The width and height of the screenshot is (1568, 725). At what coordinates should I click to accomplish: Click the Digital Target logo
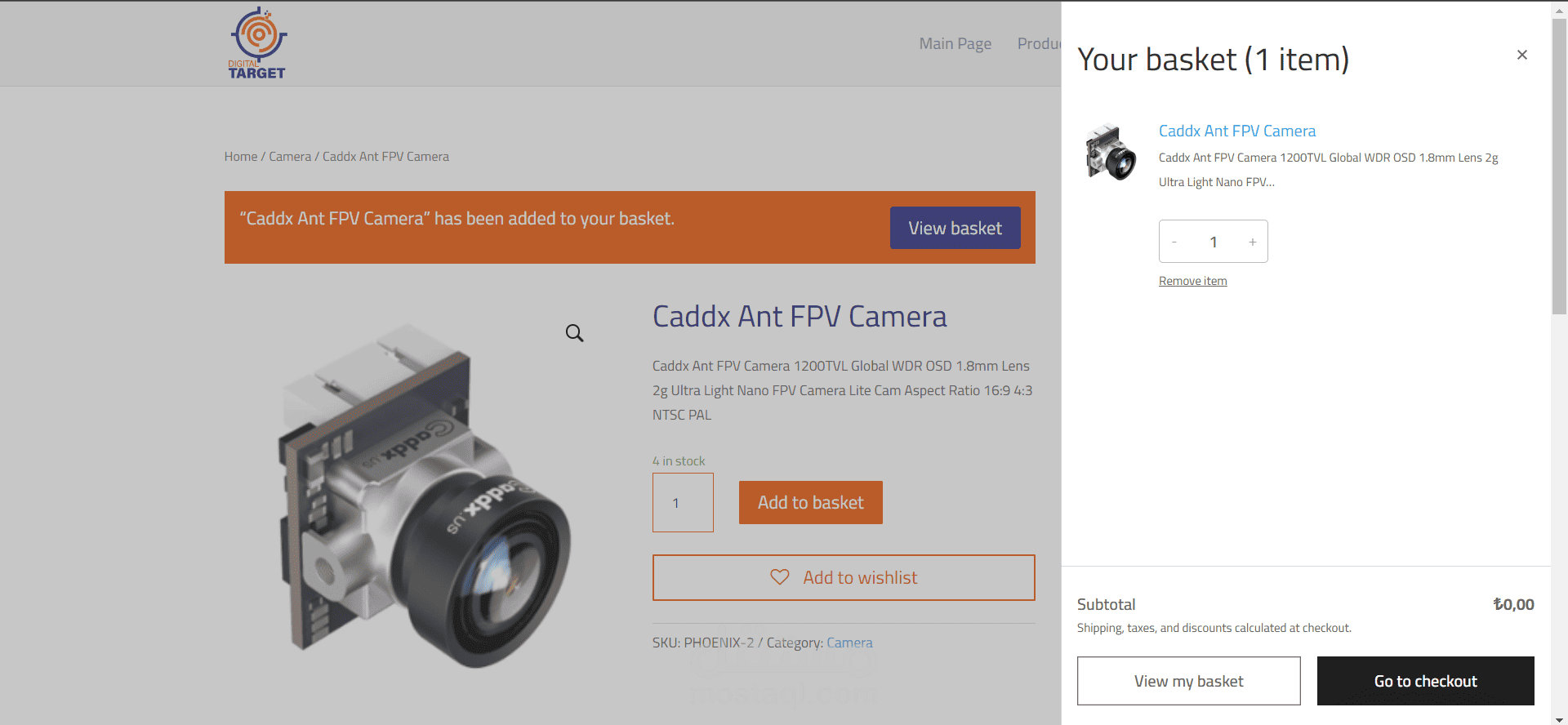point(258,43)
